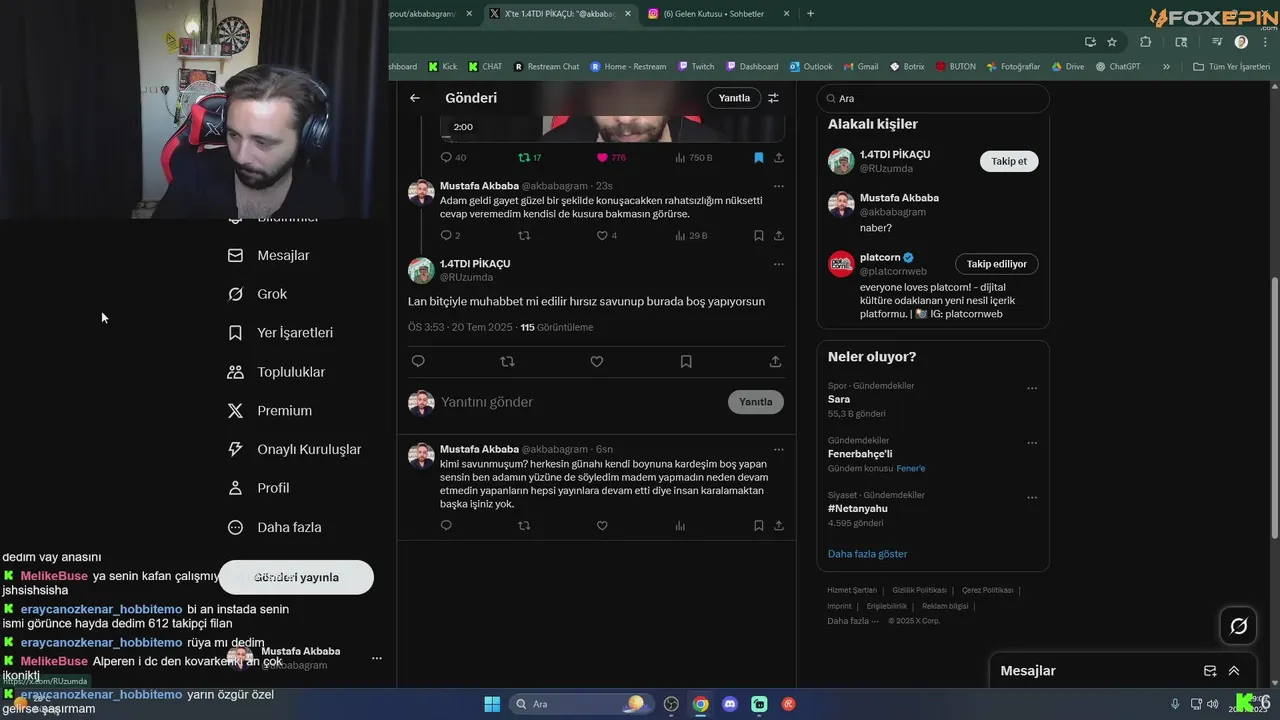Viewport: 1280px width, 720px height.
Task: Expand Daha fazla in sidebar
Action: [x=274, y=527]
